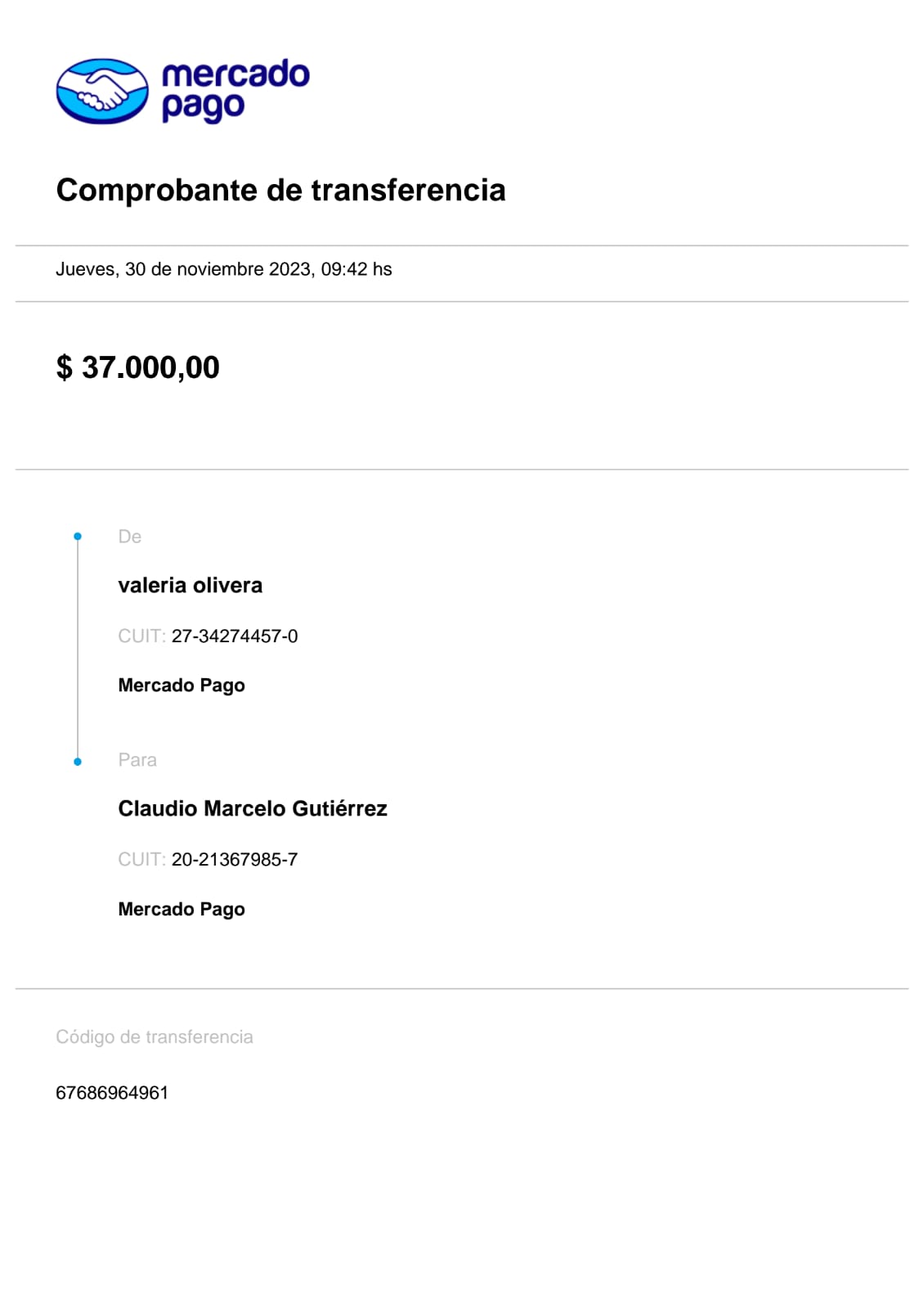Click the Mercado Pago handshake logo
The height and width of the screenshot is (1309, 924).
point(102,91)
